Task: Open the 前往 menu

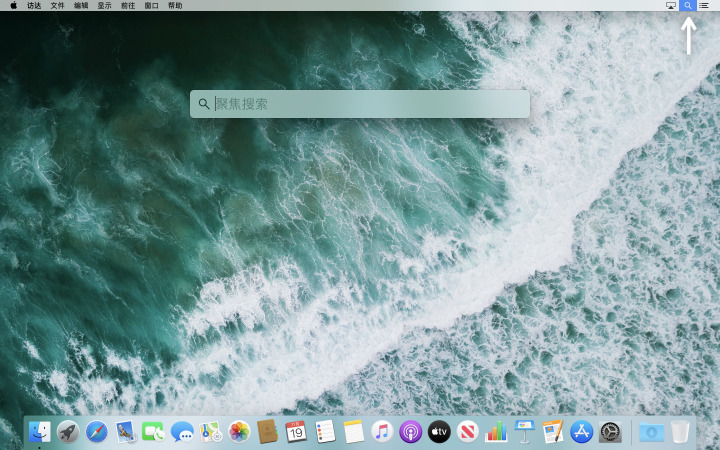Action: [x=128, y=6]
